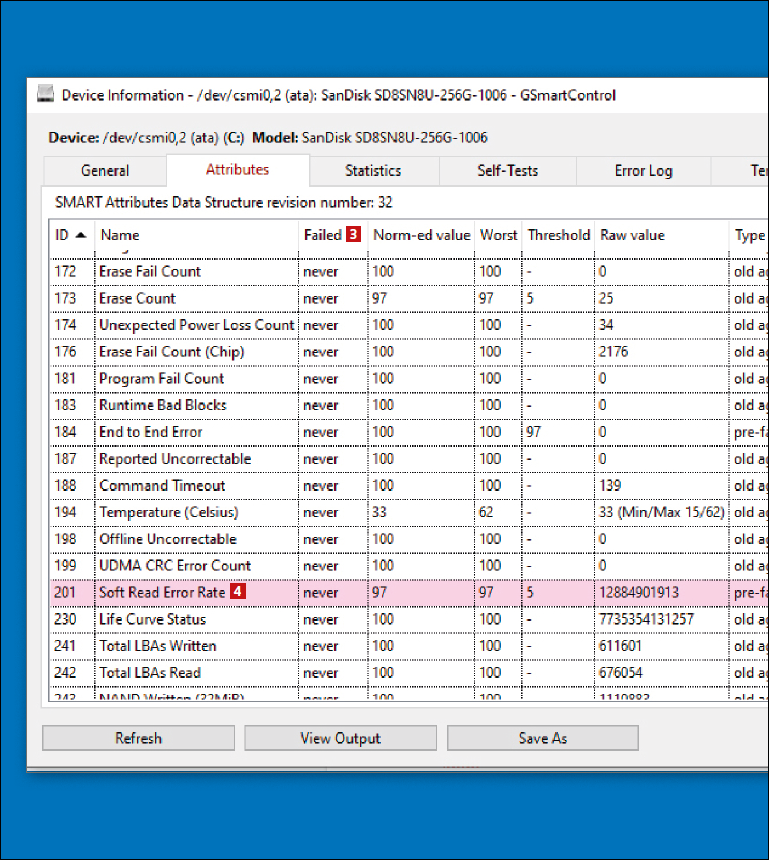Click the Save As button

click(542, 738)
